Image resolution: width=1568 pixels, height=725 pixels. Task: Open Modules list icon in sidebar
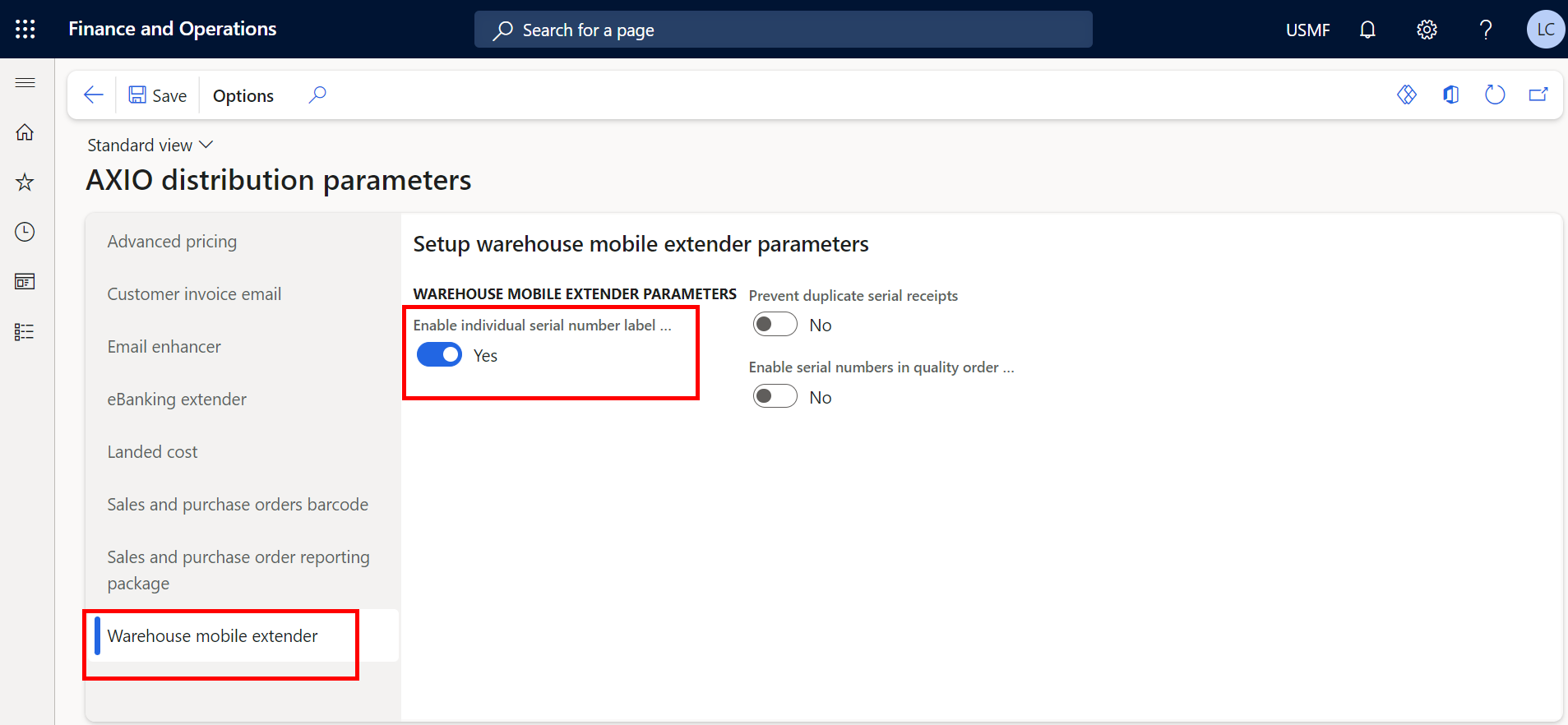25,332
